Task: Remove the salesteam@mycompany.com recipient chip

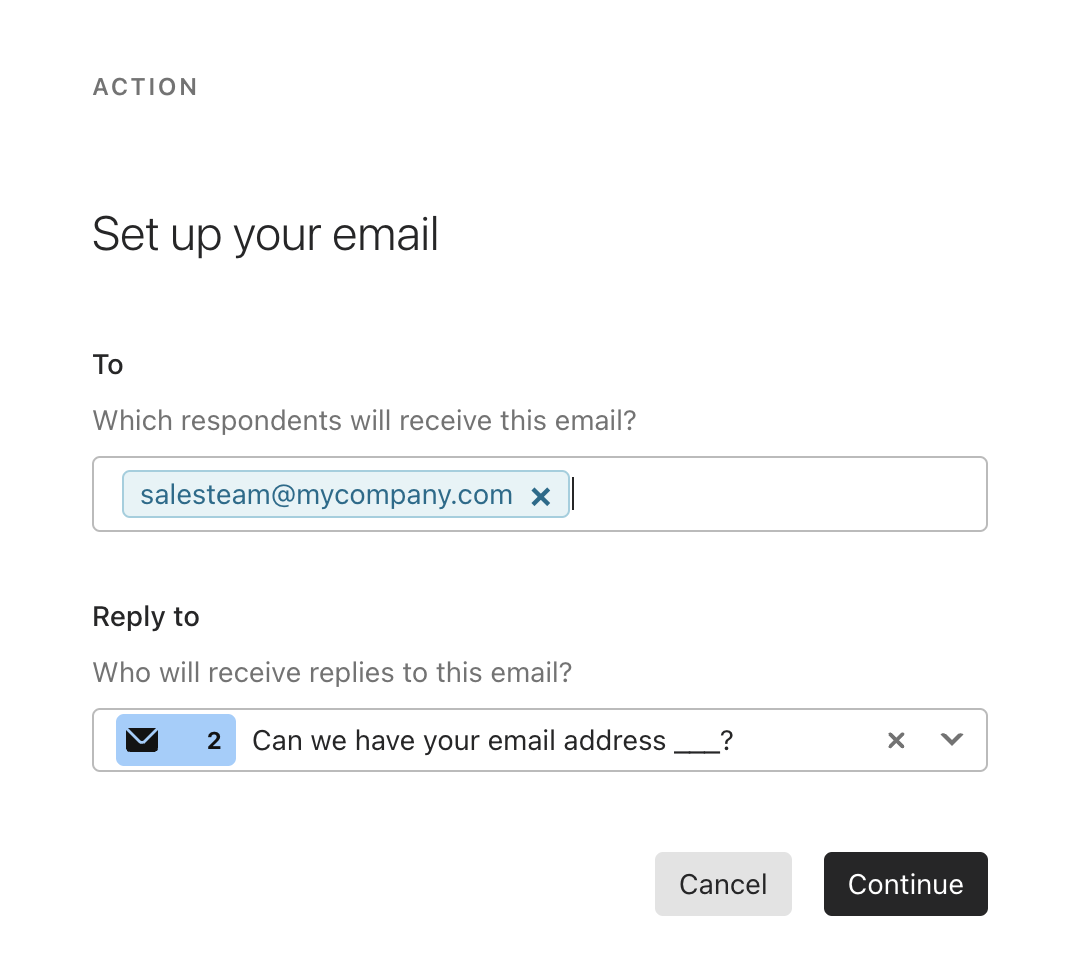Action: coord(541,496)
